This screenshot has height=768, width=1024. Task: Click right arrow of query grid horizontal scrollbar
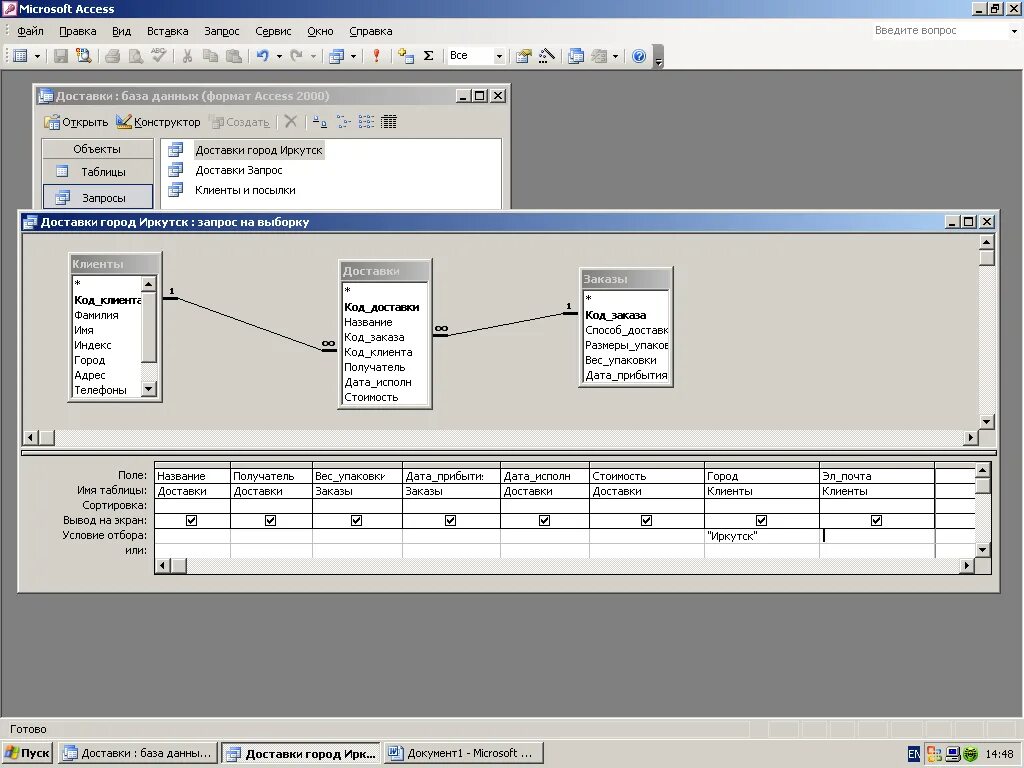967,566
